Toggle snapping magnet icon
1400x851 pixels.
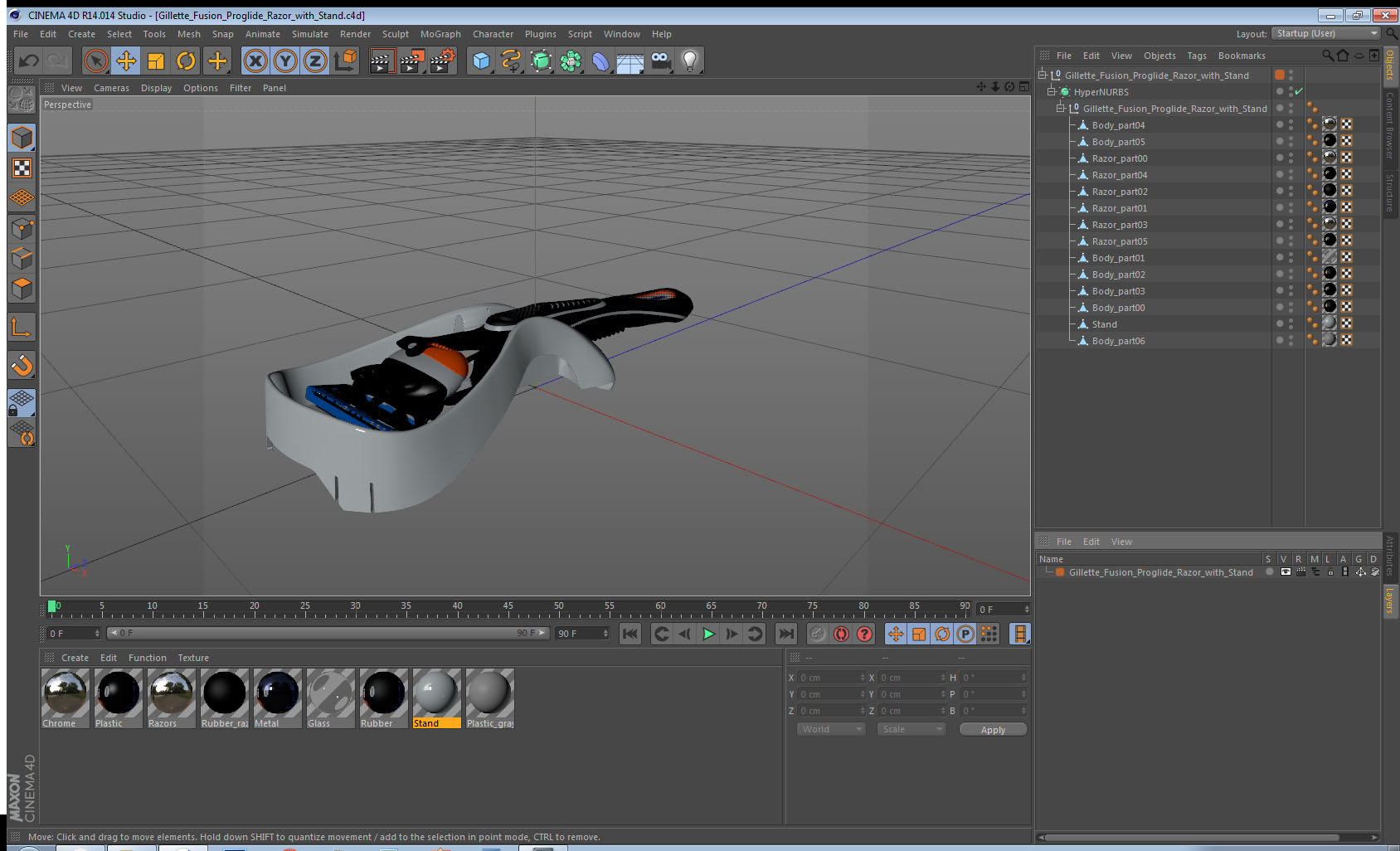point(22,365)
